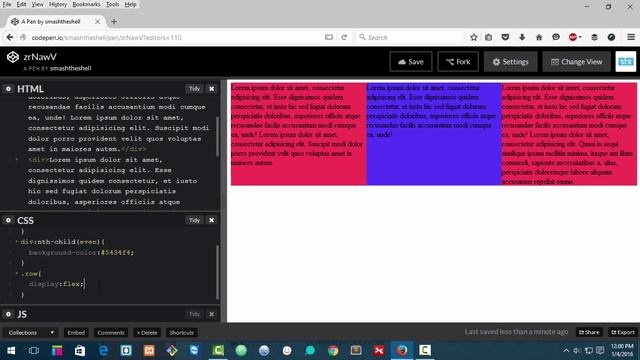Tidy the JS code
Viewport: 640px width, 360px height.
pos(194,314)
